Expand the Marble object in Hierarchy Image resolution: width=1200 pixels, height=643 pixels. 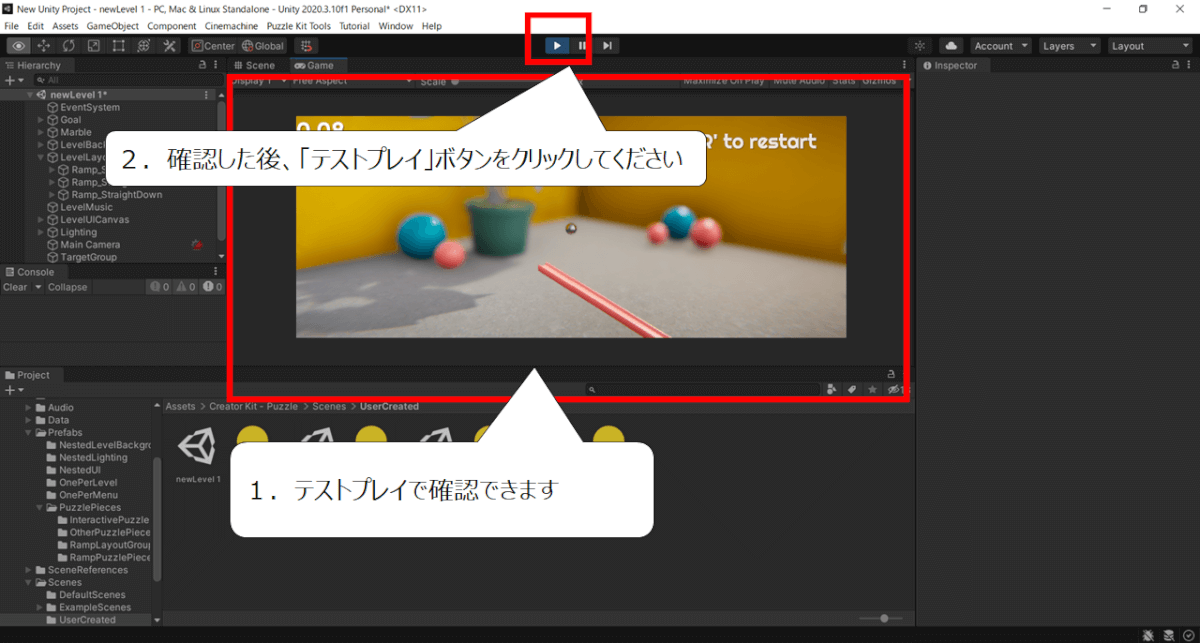point(41,132)
